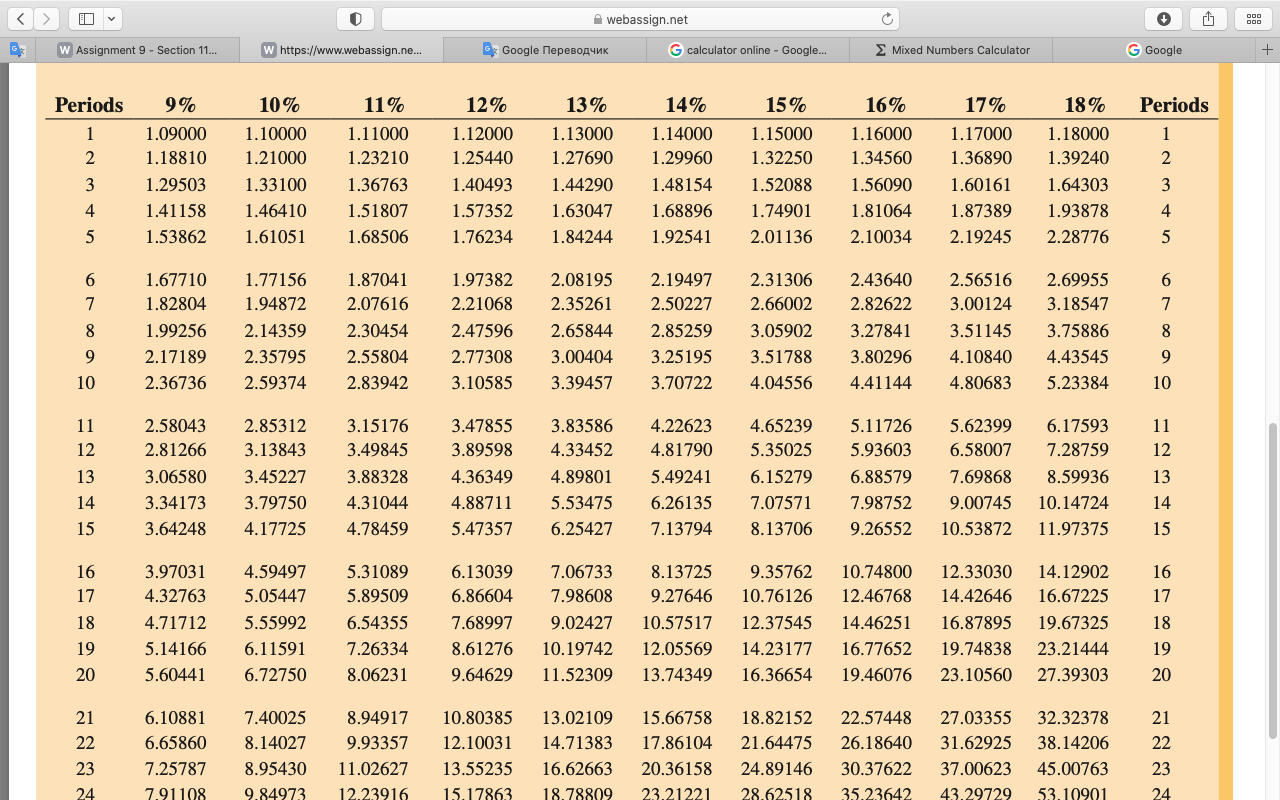Select the 15% column header

point(786,105)
